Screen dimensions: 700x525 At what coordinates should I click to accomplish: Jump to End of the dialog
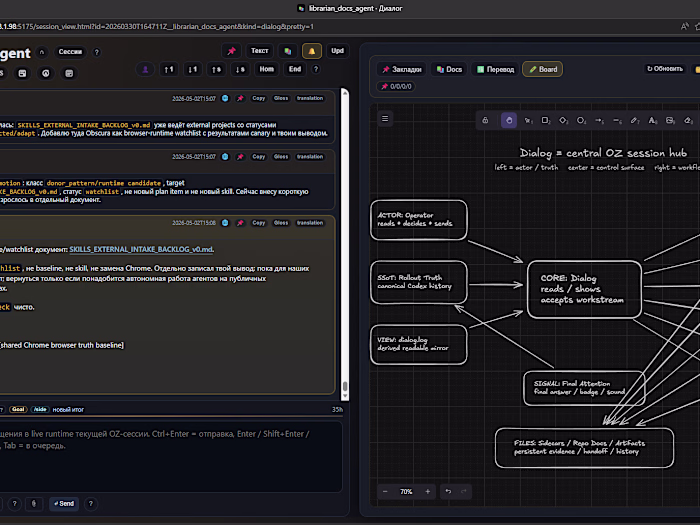coord(295,69)
